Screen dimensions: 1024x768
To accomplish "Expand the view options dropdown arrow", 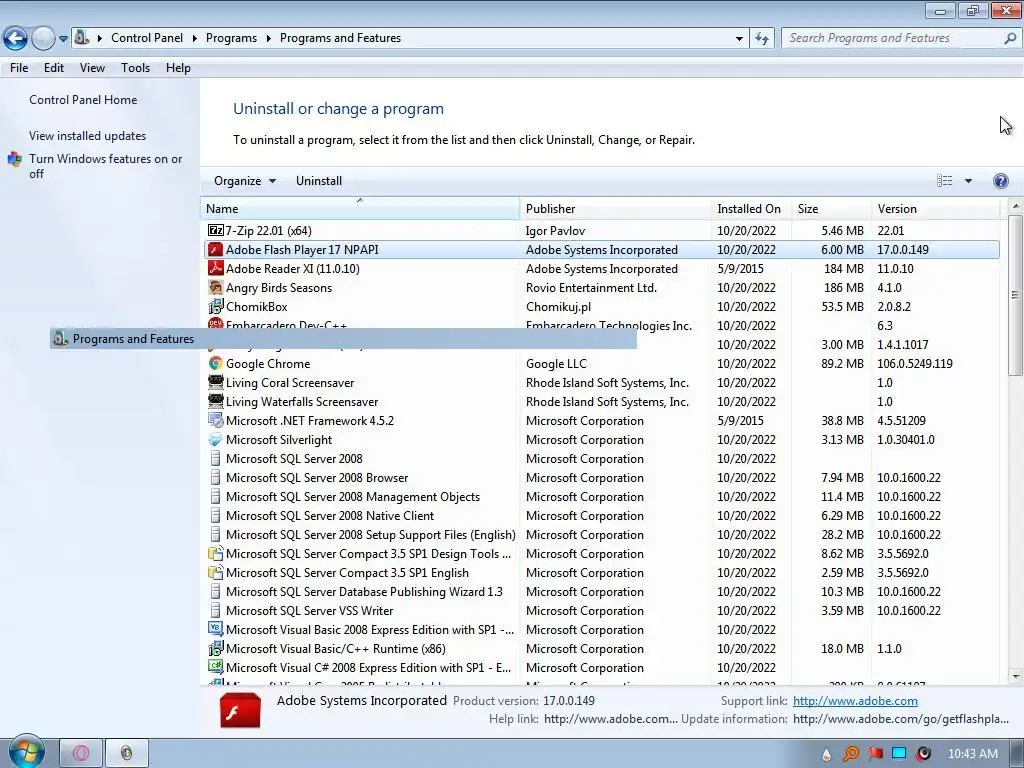I will click(x=968, y=181).
